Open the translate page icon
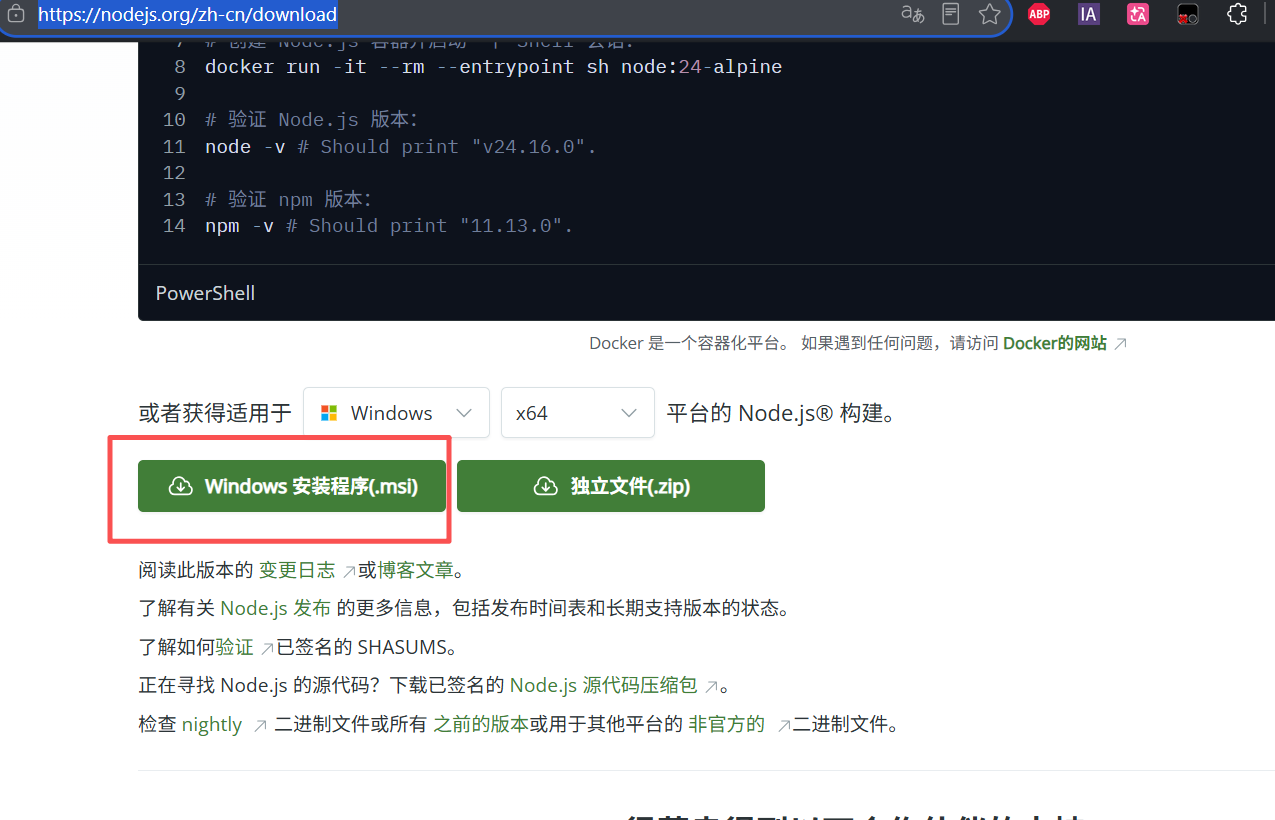The width and height of the screenshot is (1275, 820). [x=912, y=14]
